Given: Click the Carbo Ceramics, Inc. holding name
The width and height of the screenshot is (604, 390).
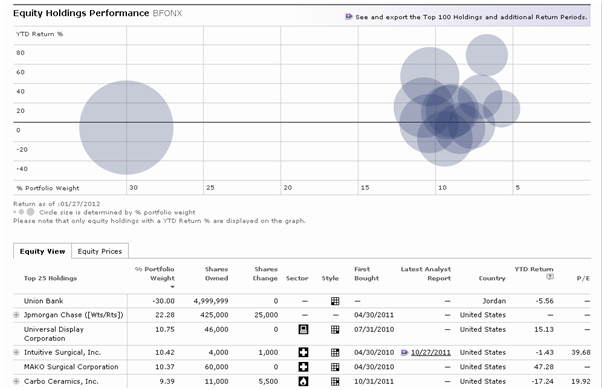Looking at the screenshot, I should tap(61, 382).
